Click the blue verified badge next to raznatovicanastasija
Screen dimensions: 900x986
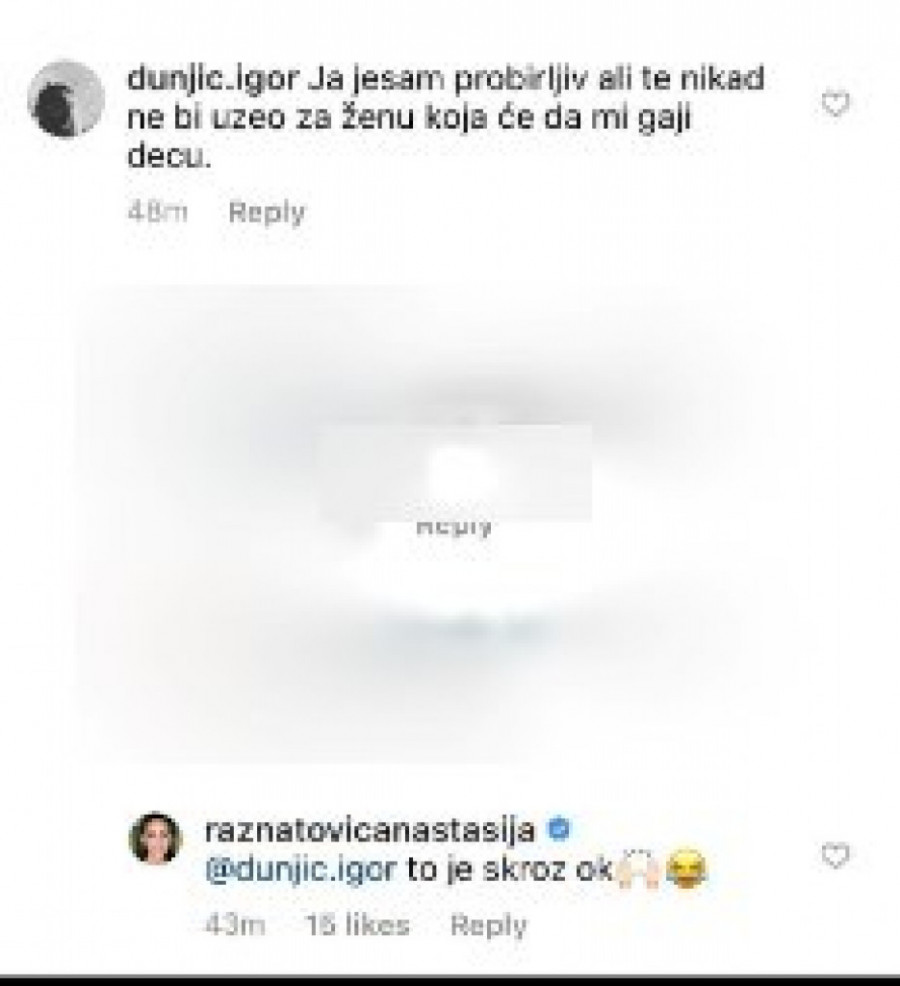coord(559,829)
